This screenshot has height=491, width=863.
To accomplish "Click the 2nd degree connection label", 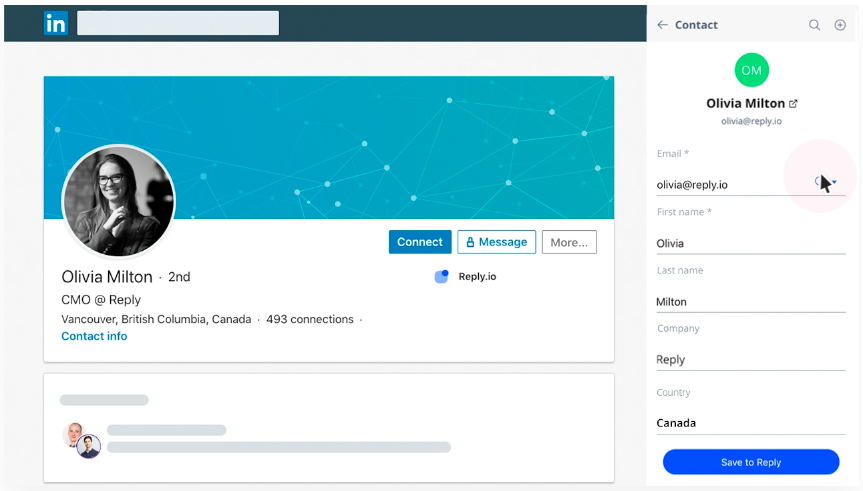I will pos(179,277).
